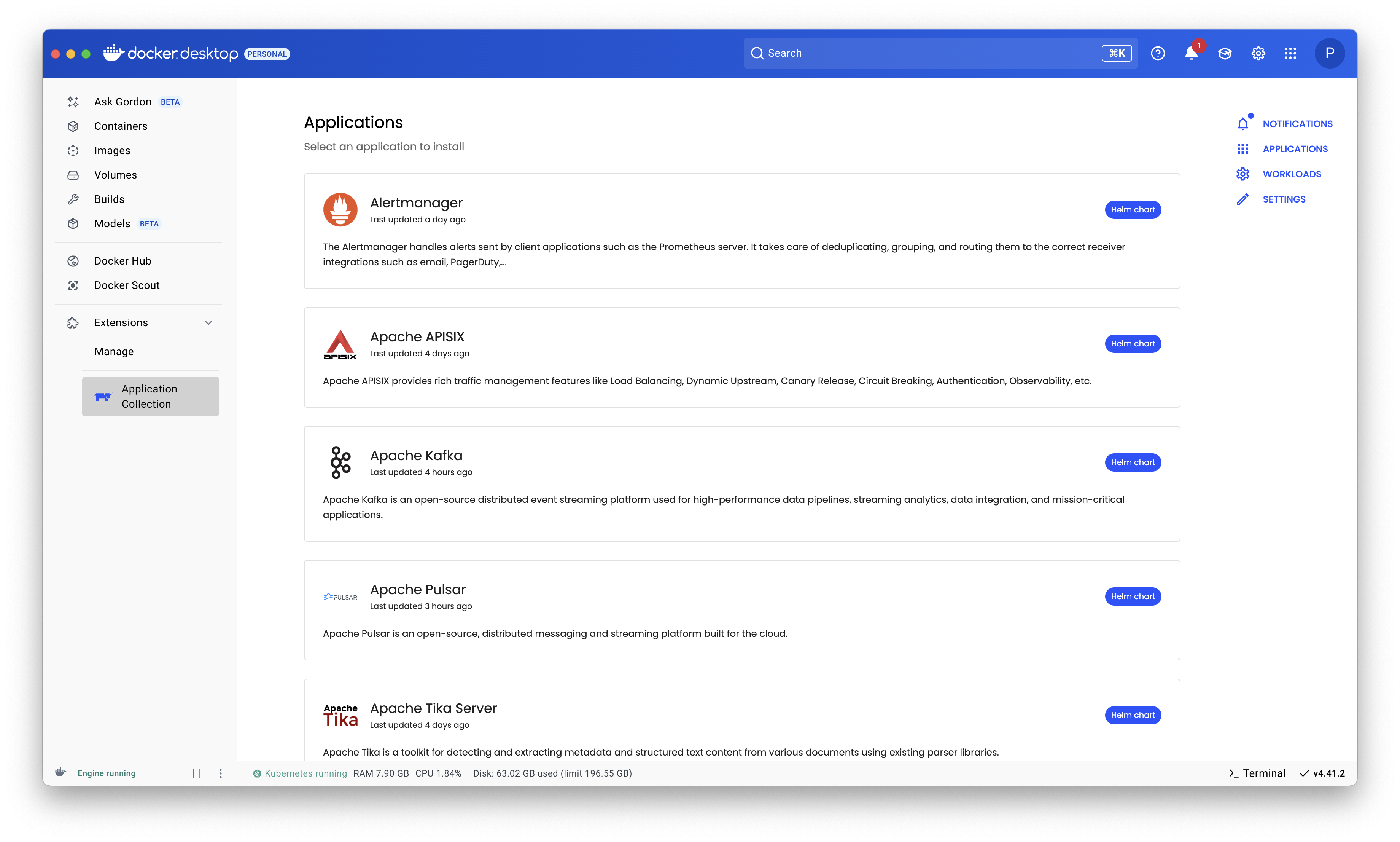This screenshot has height=842, width=1400.
Task: Open the notifications bell icon
Action: click(x=1191, y=53)
